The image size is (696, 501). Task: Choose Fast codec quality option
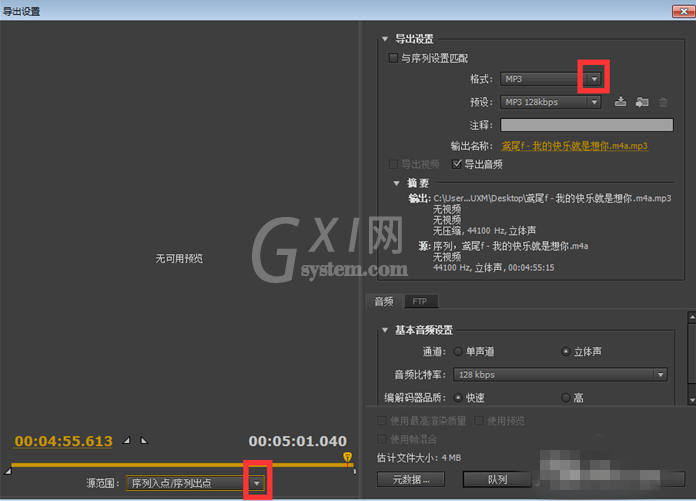[458, 398]
